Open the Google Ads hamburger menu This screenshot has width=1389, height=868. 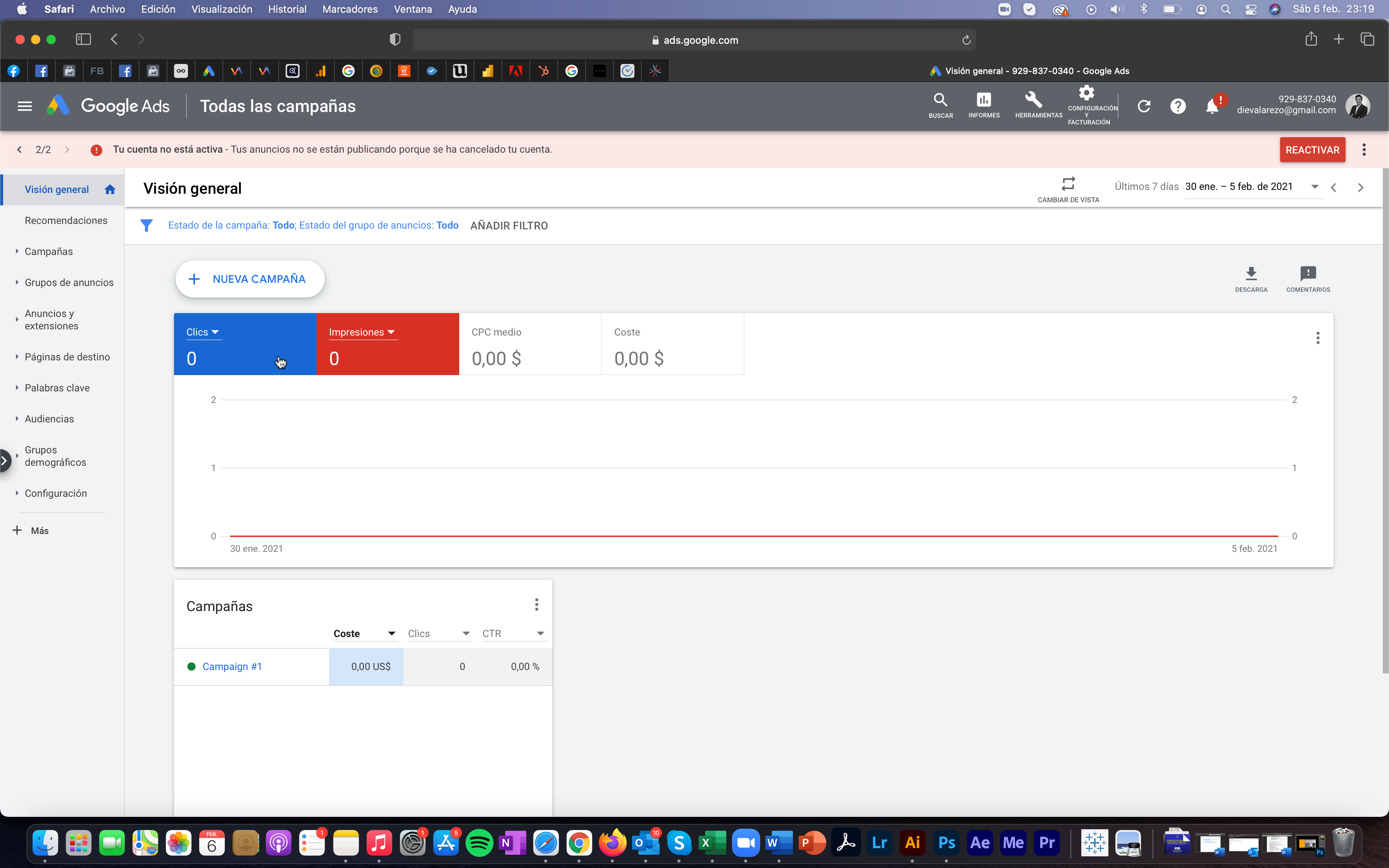(x=24, y=106)
